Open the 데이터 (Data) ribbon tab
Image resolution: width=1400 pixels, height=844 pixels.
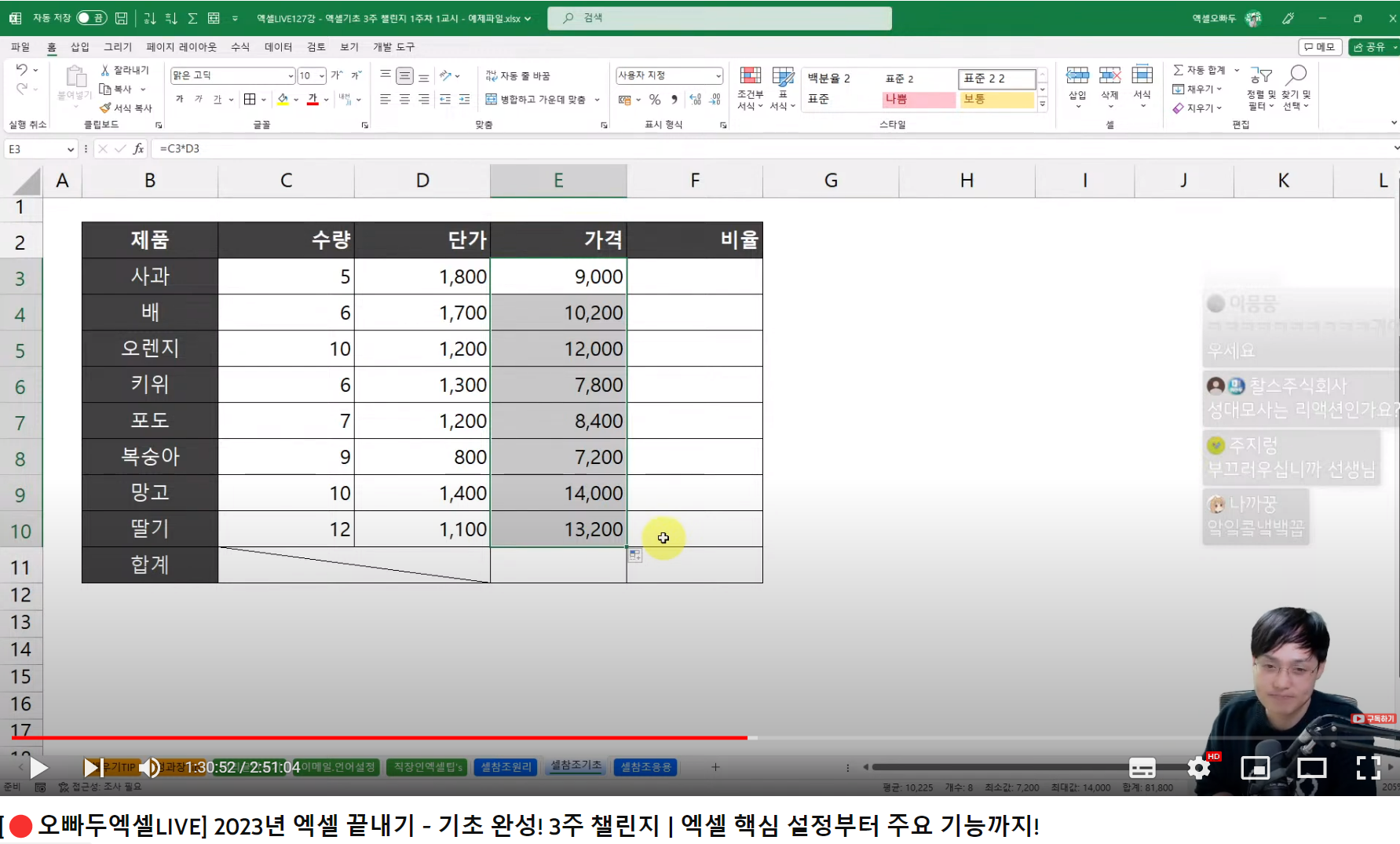(x=278, y=47)
